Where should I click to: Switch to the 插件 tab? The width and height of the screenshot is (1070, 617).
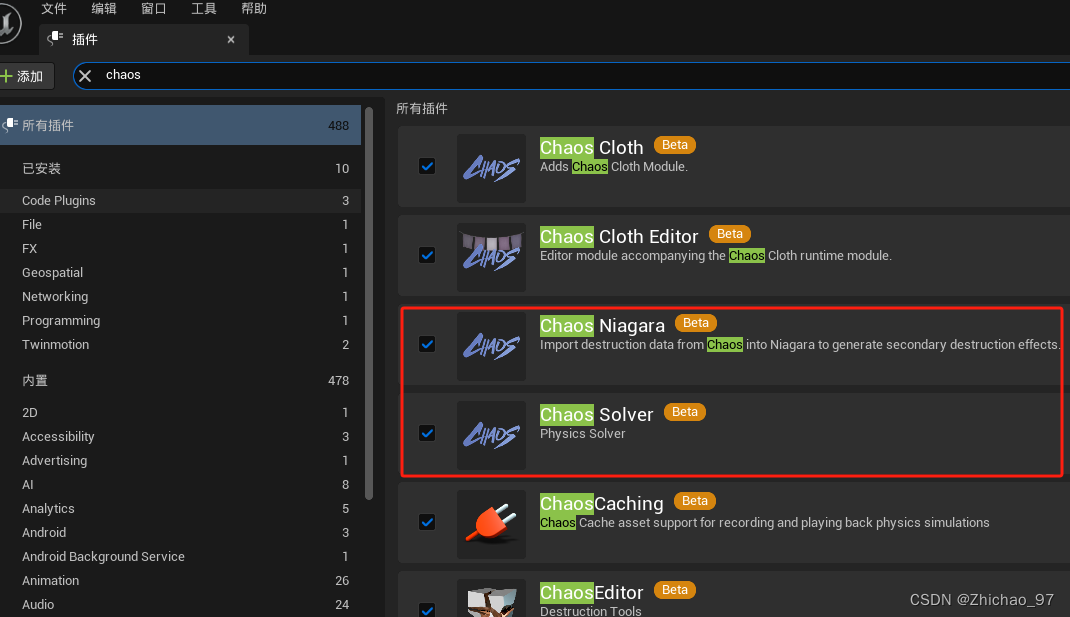pyautogui.click(x=144, y=40)
